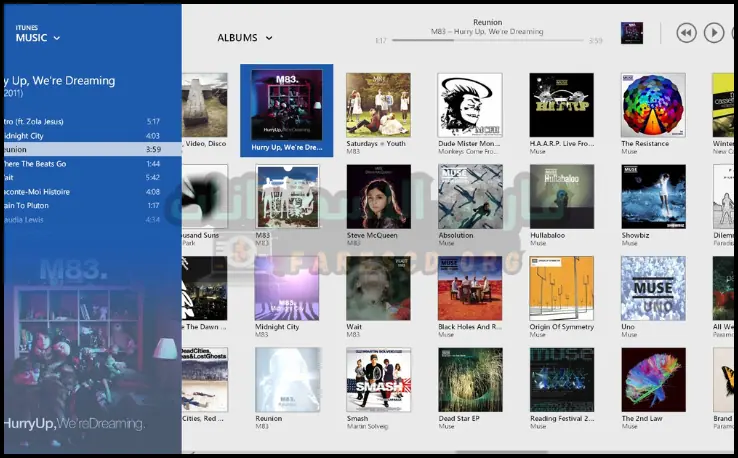Screen dimensions: 738x458
Task: Open the Absolution album cover
Action: 469,197
